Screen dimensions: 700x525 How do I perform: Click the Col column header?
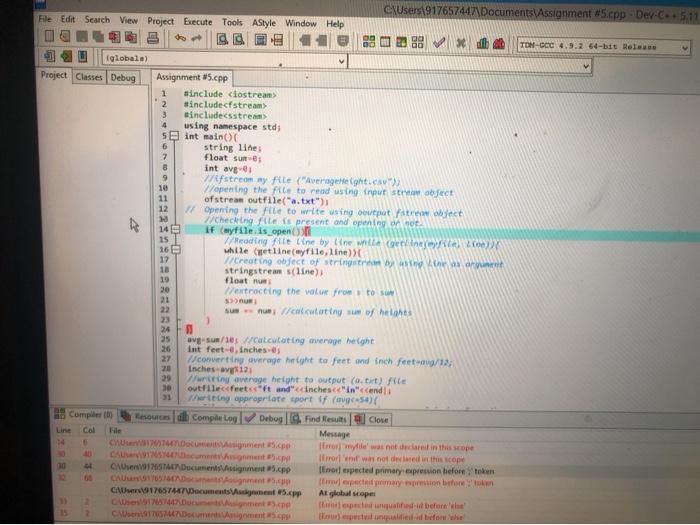[89, 430]
